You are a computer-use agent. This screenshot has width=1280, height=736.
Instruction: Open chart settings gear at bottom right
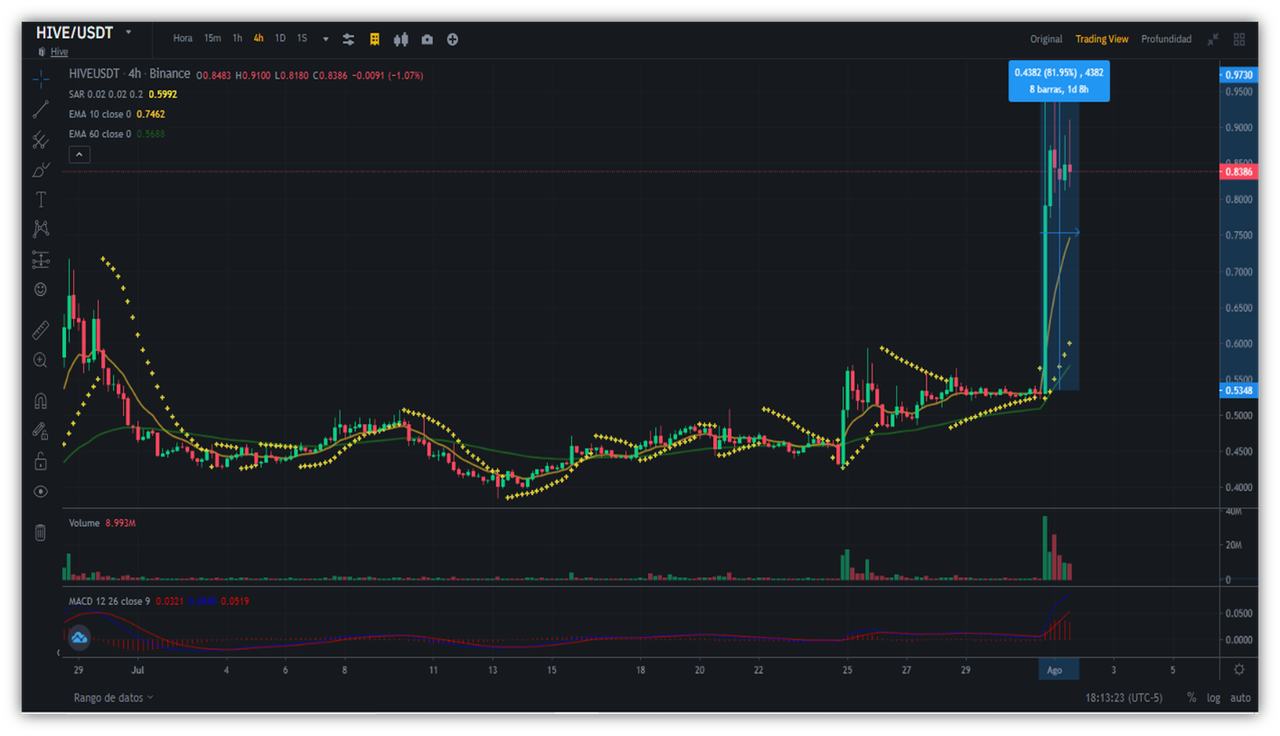point(1239,669)
